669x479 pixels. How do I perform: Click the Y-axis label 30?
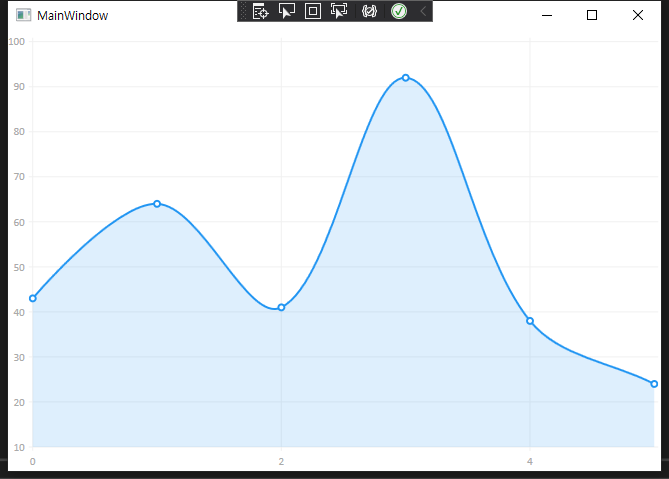[x=19, y=357]
